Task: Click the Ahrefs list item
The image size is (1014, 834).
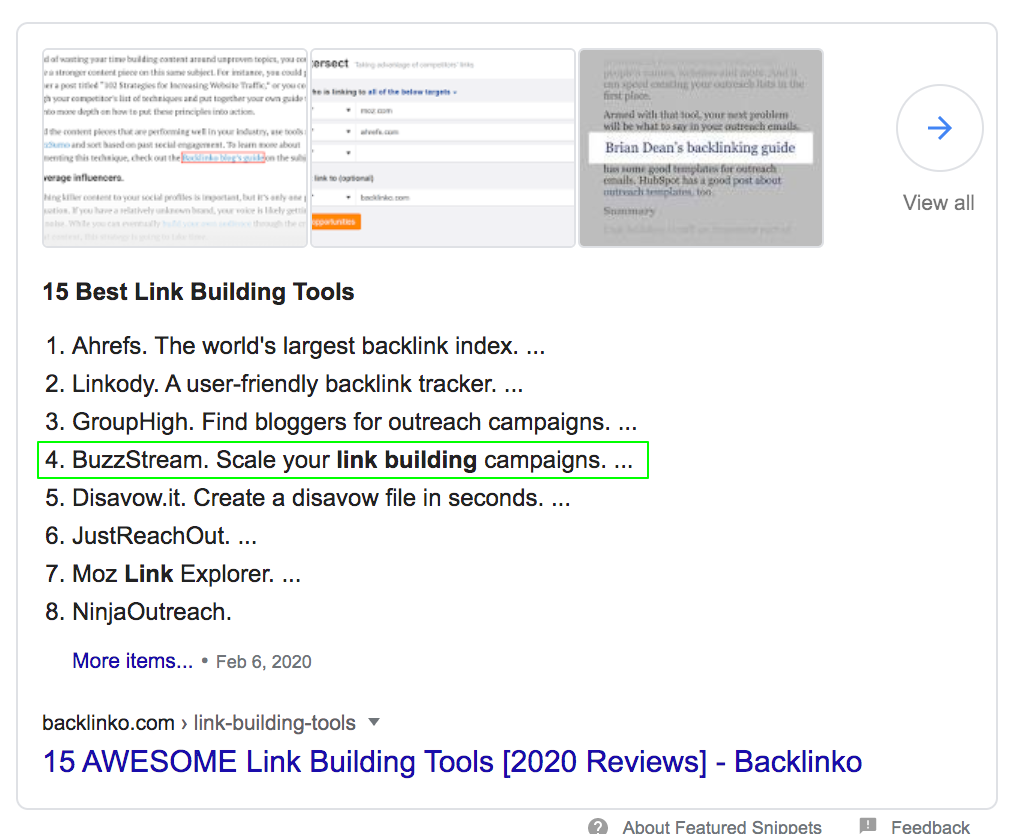Action: point(296,346)
